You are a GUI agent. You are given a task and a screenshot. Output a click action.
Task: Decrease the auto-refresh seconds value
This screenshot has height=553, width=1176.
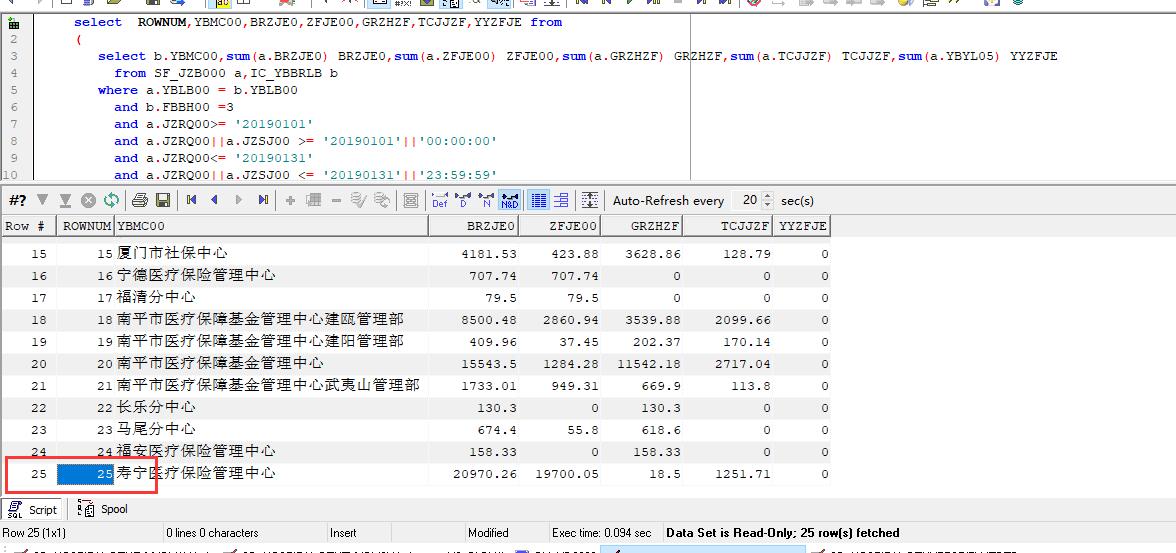click(767, 205)
